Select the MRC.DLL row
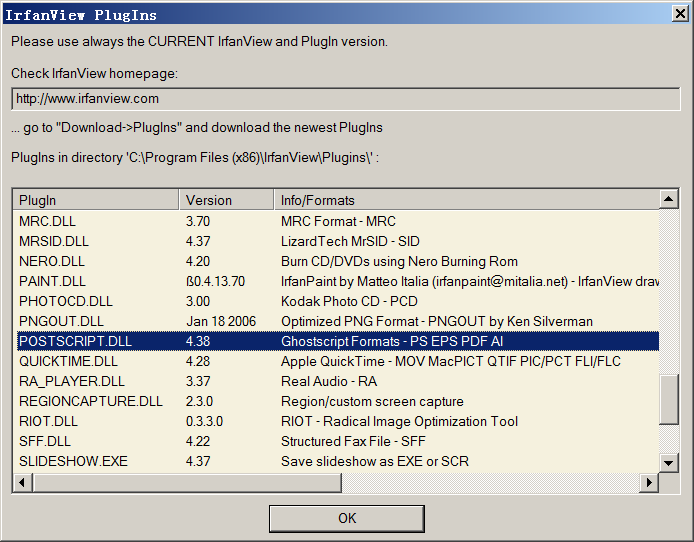This screenshot has width=694, height=542. [x=338, y=221]
